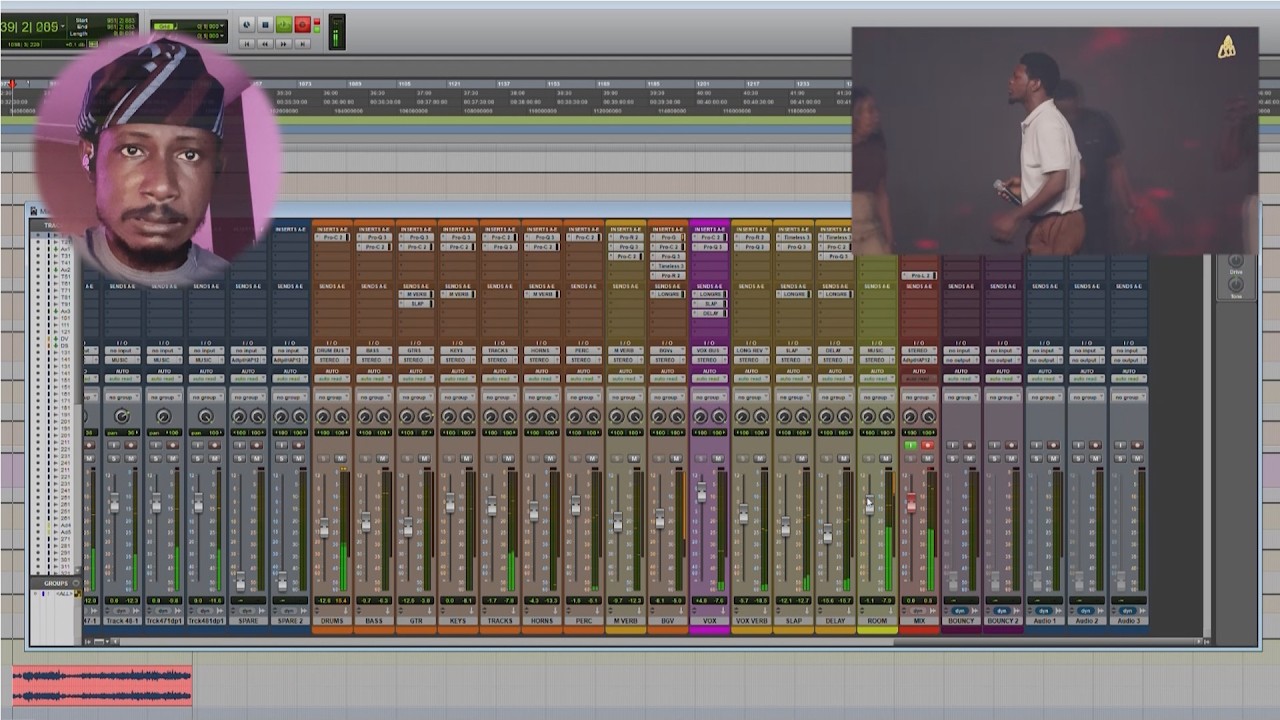The image size is (1280, 720).
Task: Click the dyn button on BOUNCY track
Action: click(961, 610)
